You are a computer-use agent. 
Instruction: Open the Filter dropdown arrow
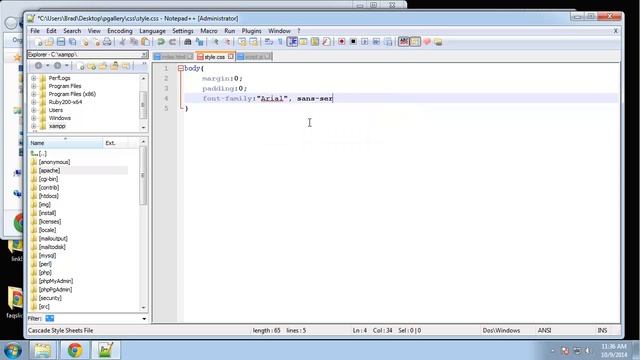(x=144, y=318)
